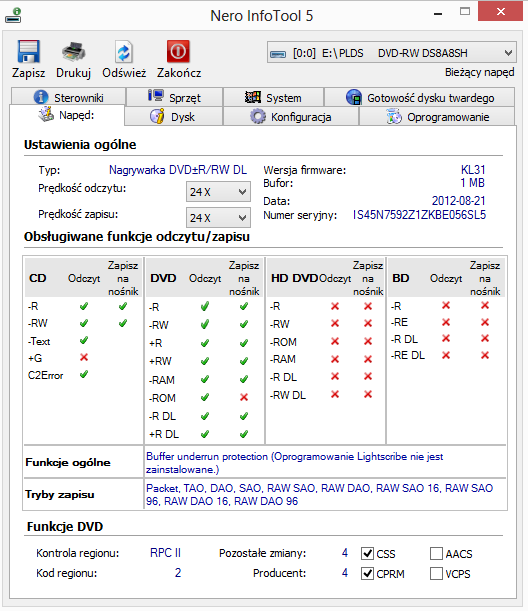The width and height of the screenshot is (528, 611).
Task: Select the Napęd tab label
Action: [76, 115]
